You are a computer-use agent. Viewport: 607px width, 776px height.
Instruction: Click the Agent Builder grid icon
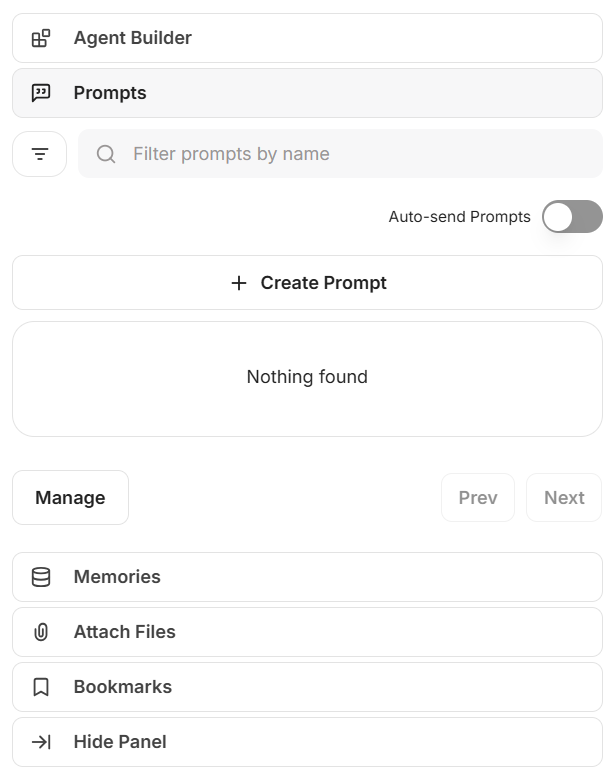coord(41,39)
